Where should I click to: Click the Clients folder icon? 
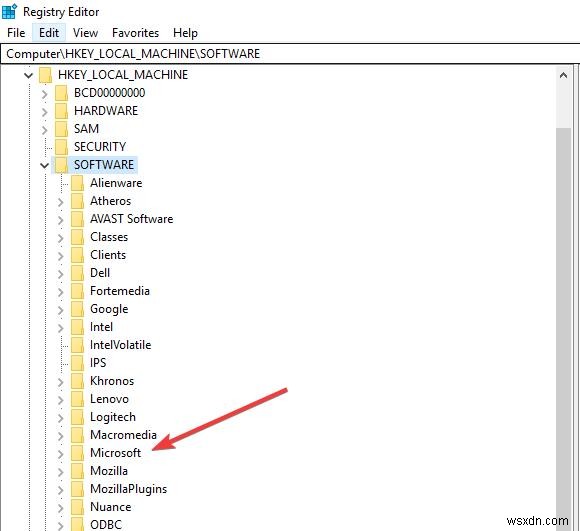coord(77,255)
